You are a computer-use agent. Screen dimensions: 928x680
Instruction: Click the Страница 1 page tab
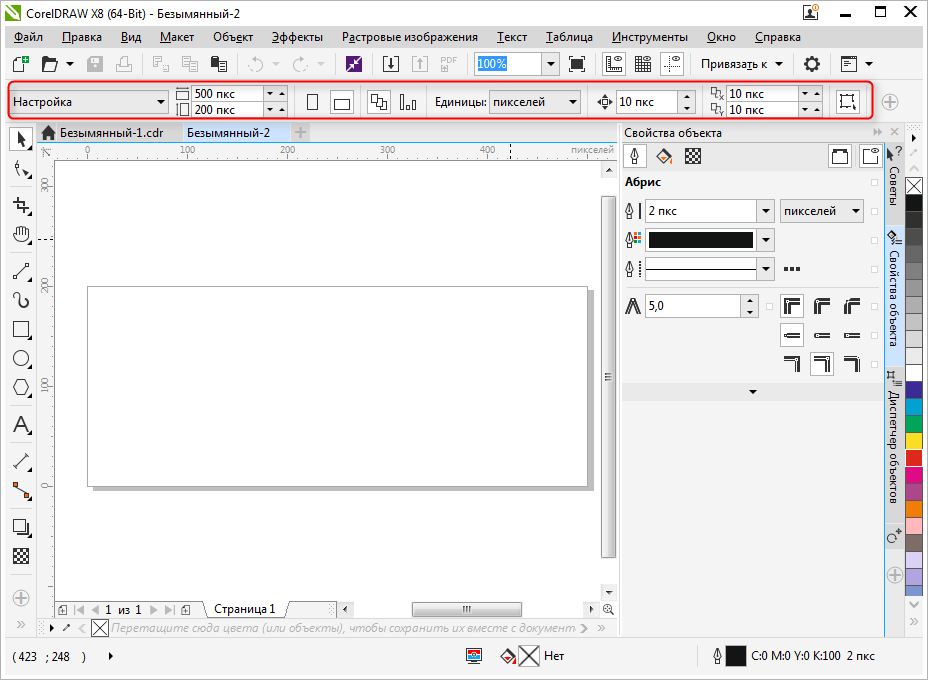pyautogui.click(x=244, y=608)
